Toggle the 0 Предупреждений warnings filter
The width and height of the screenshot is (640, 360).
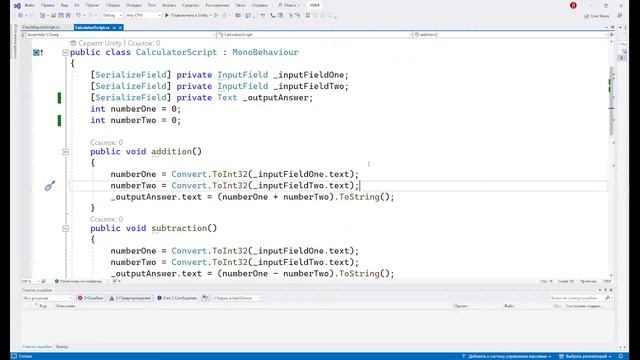130,298
